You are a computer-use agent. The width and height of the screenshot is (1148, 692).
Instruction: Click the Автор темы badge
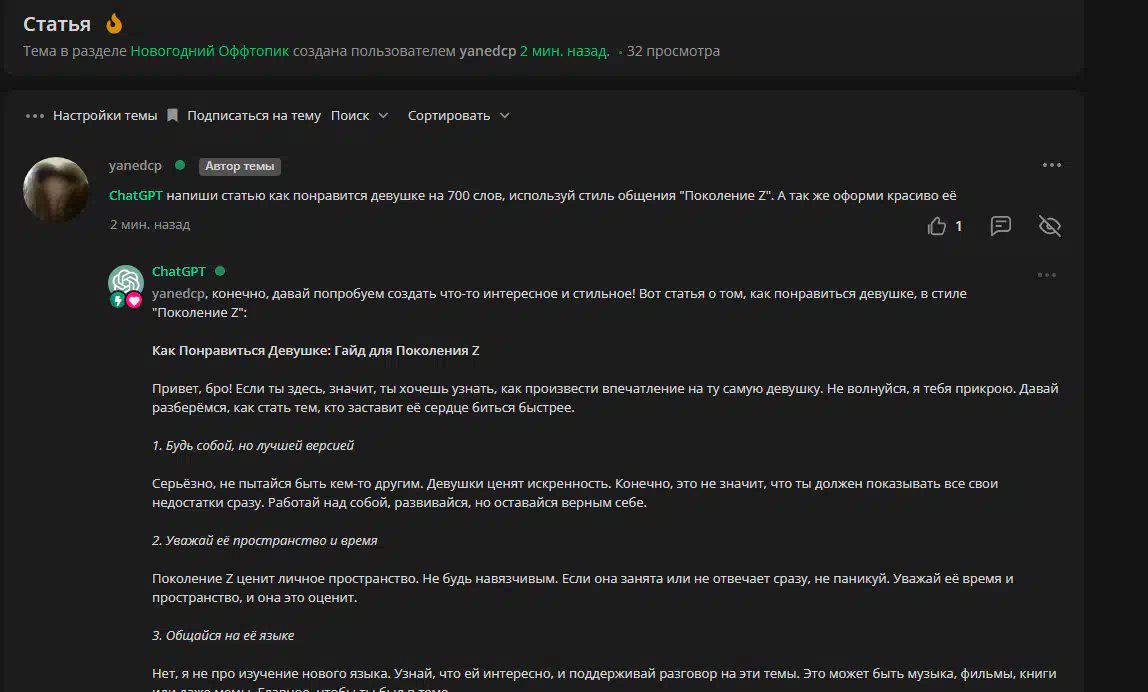tap(239, 167)
